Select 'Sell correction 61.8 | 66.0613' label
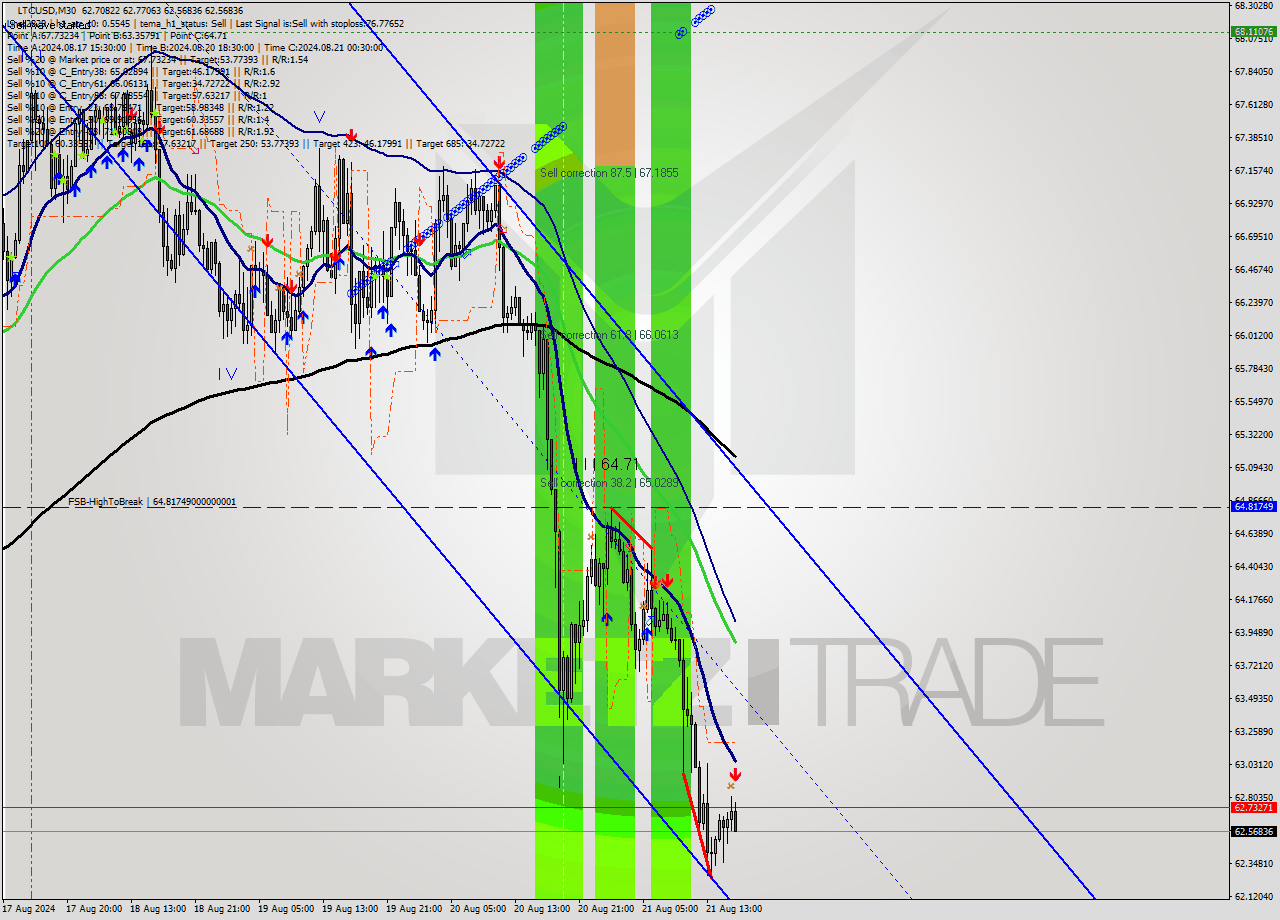The height and width of the screenshot is (920, 1280). point(609,335)
